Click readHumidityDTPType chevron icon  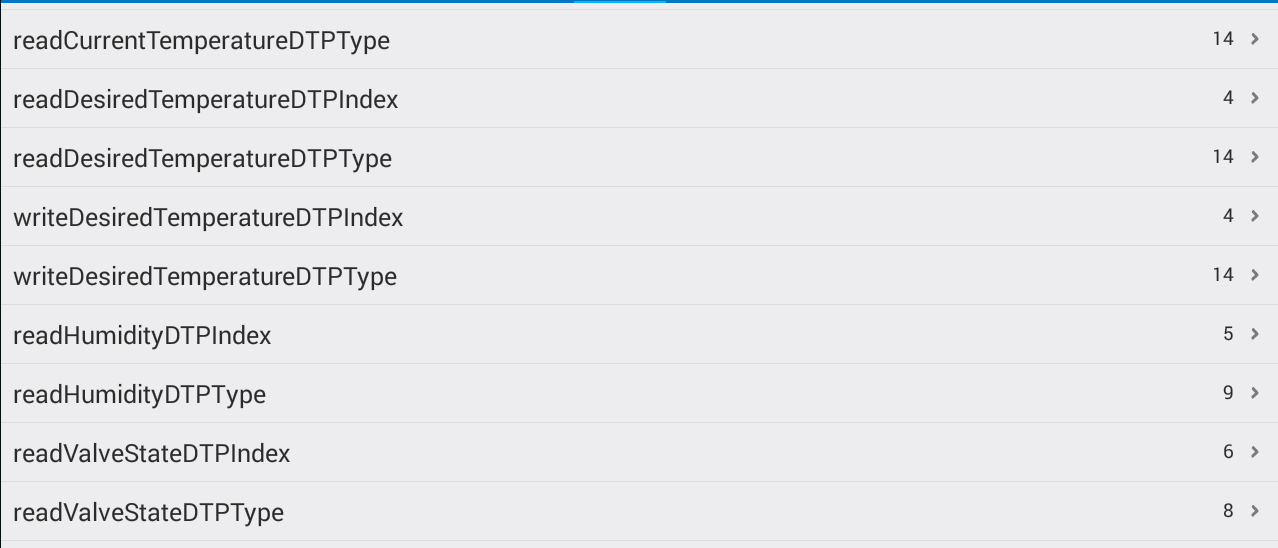(1255, 393)
